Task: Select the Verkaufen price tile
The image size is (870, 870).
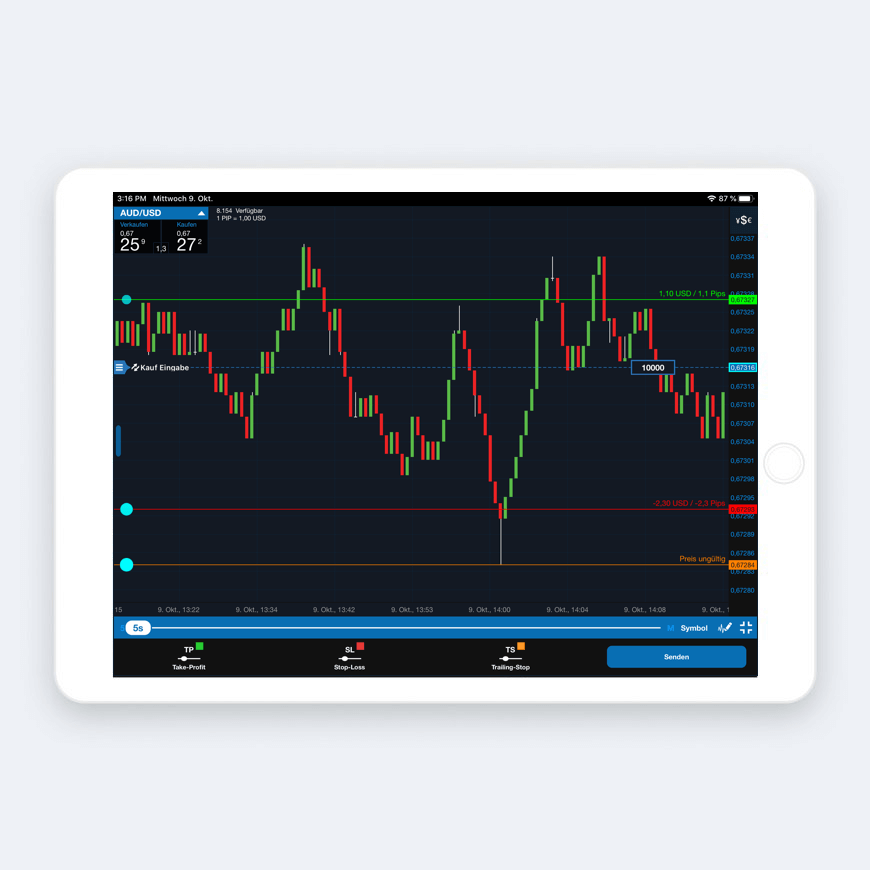Action: click(x=133, y=238)
